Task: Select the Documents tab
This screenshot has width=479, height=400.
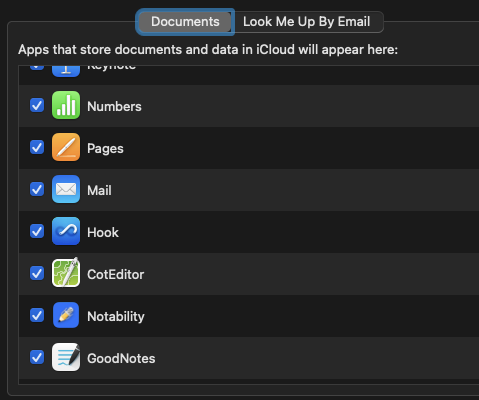Action: pos(185,22)
